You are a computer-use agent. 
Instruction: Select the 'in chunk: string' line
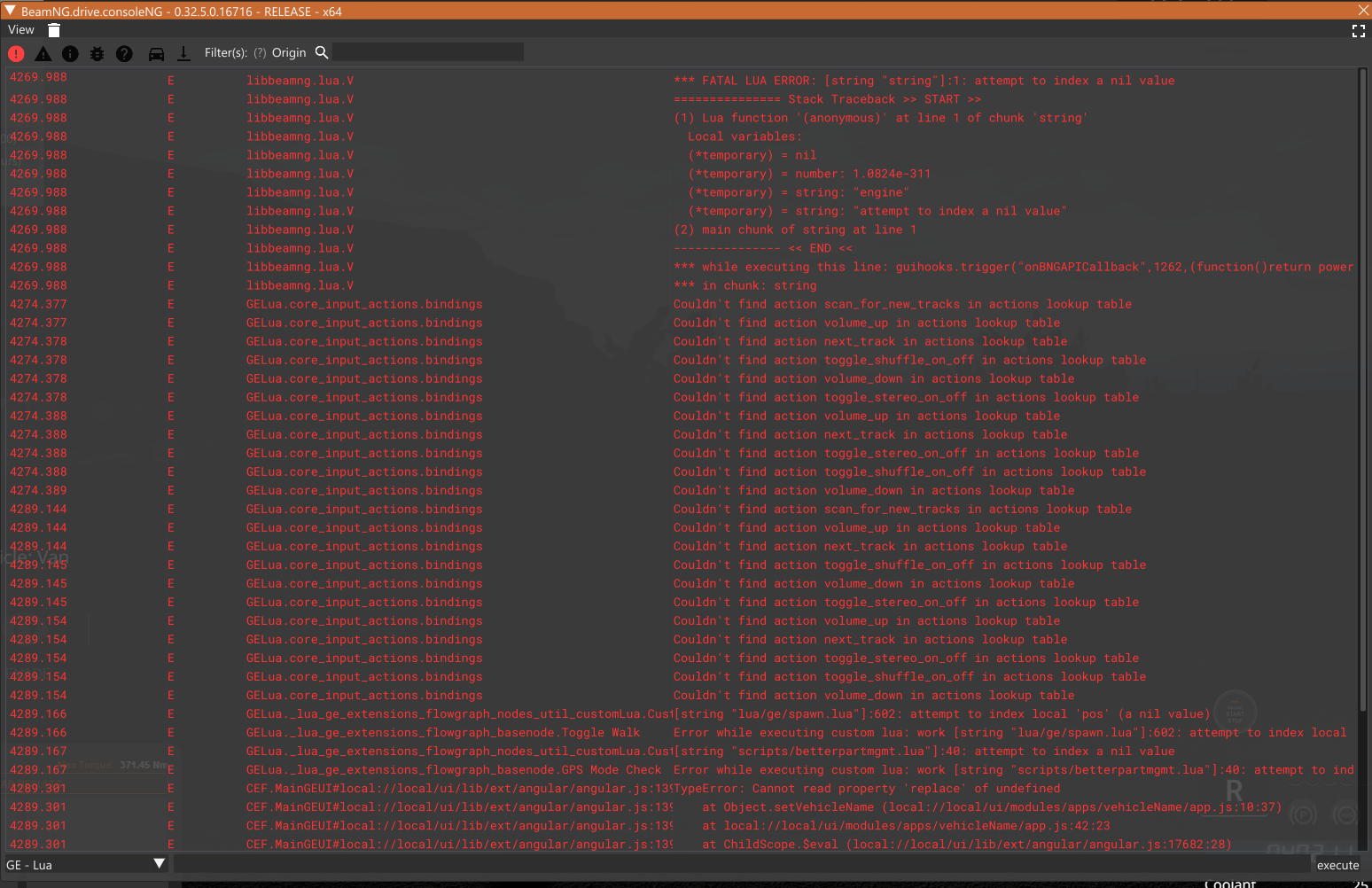pos(745,285)
